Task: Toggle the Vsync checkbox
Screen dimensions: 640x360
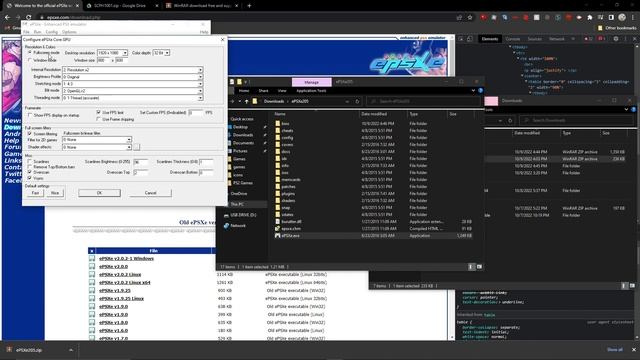Action: 29,178
